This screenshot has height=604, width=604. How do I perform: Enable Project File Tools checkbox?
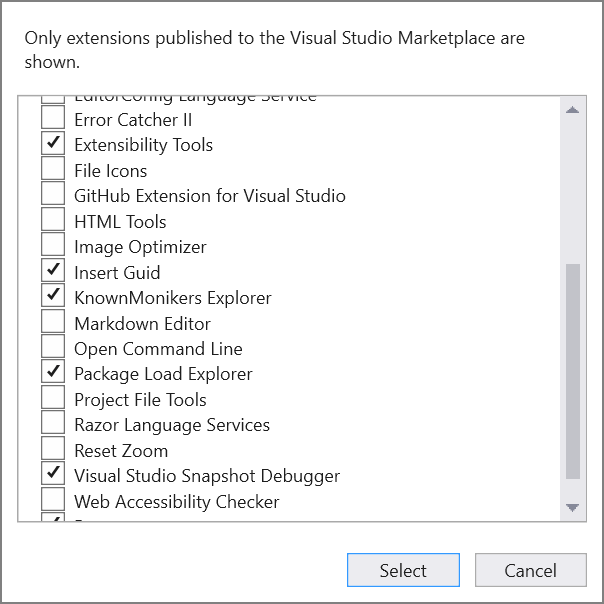53,397
